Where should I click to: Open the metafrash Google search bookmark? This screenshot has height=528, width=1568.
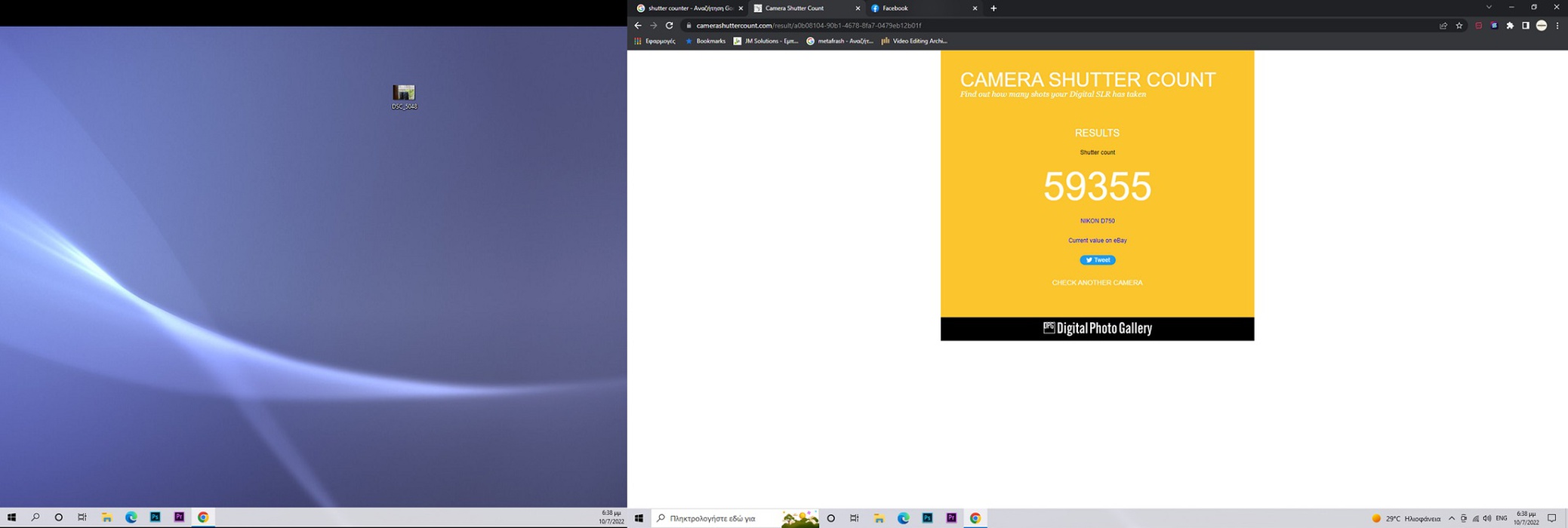coord(839,41)
